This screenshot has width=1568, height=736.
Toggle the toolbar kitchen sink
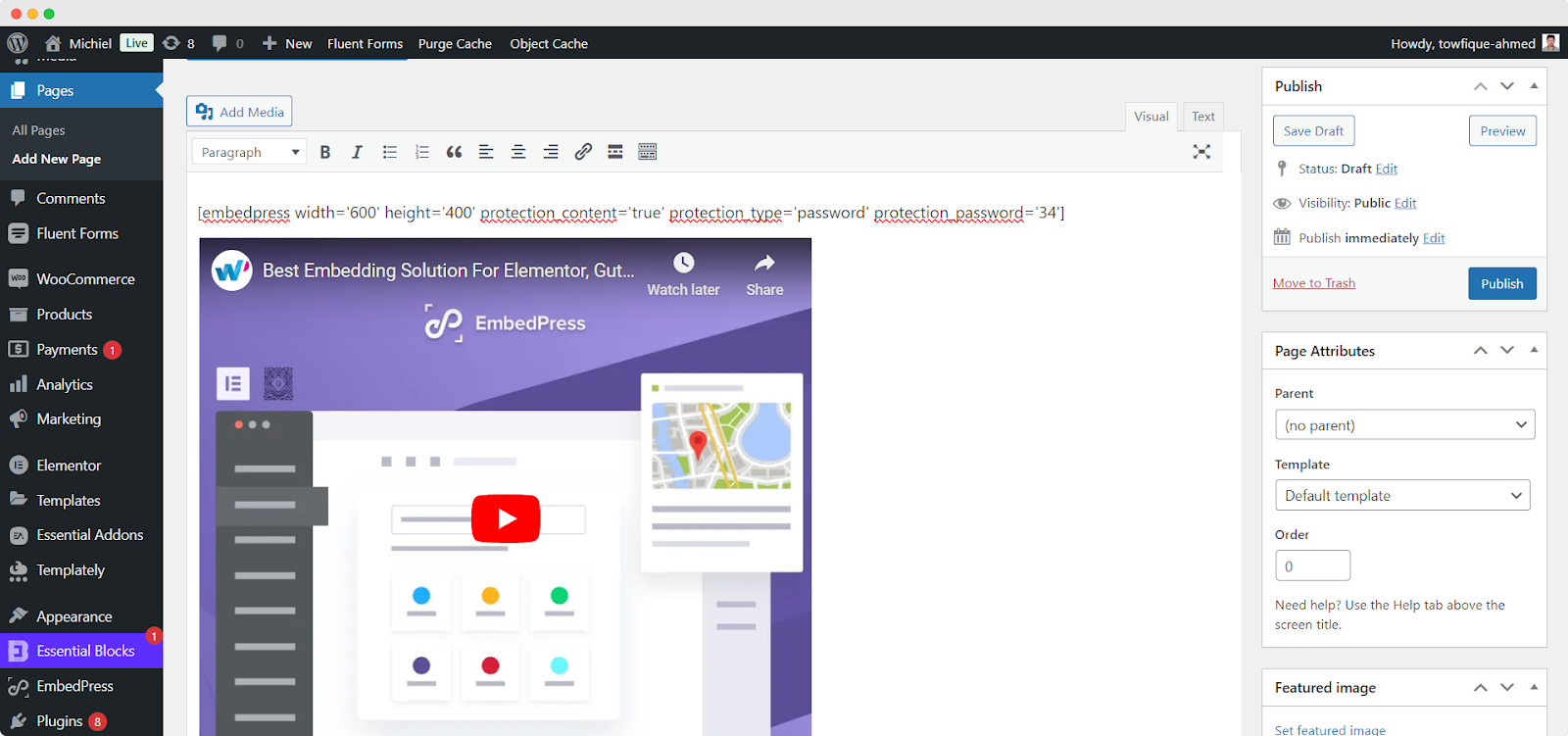pyautogui.click(x=648, y=152)
